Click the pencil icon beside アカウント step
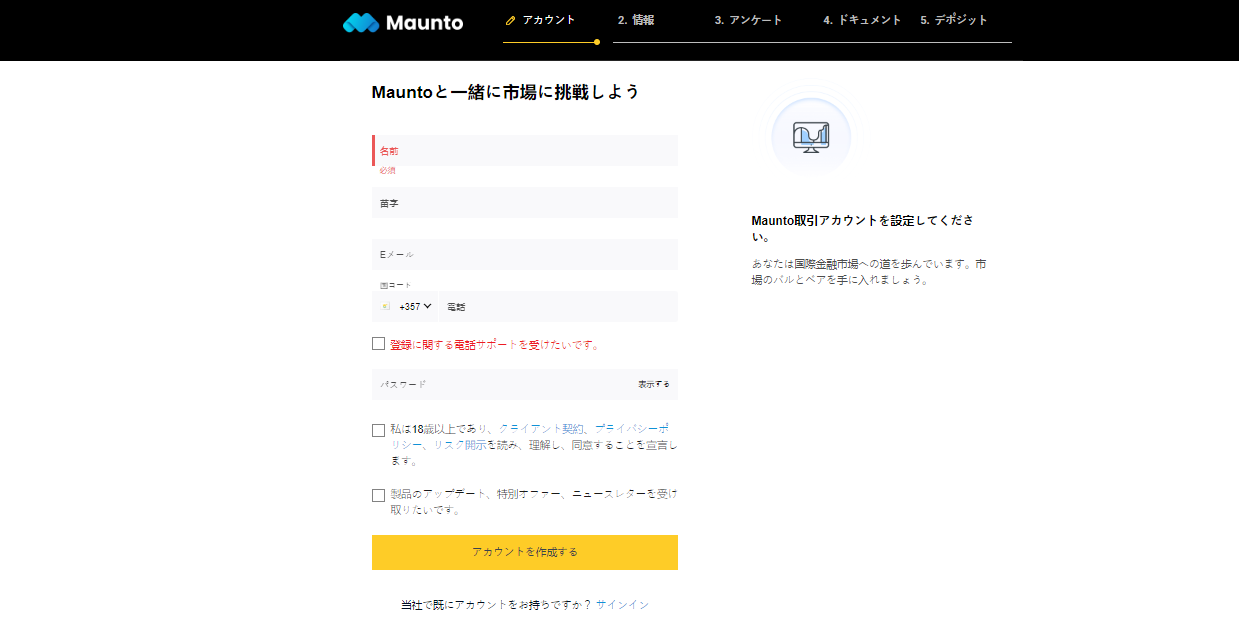Image resolution: width=1239 pixels, height=626 pixels. pyautogui.click(x=511, y=20)
